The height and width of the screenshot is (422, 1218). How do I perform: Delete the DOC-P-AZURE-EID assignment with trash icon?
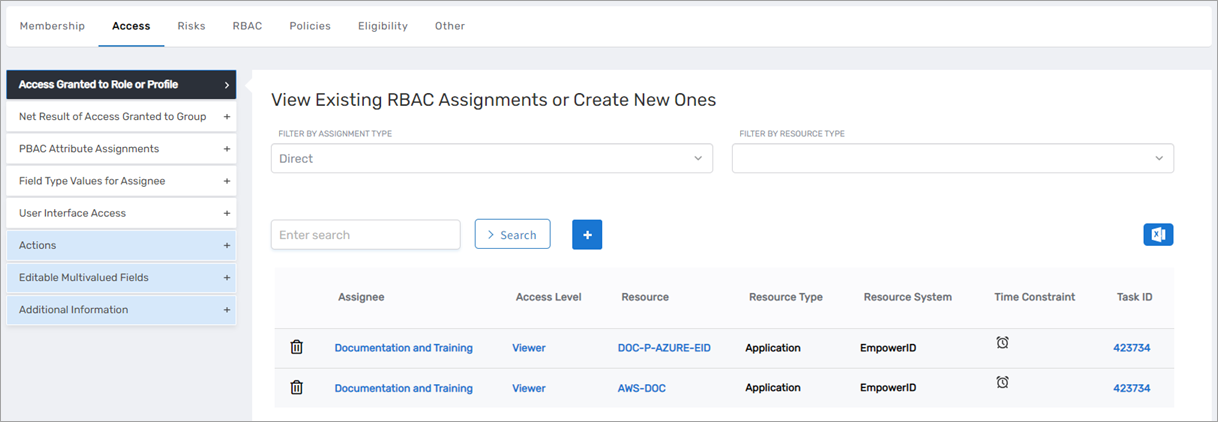[x=296, y=347]
